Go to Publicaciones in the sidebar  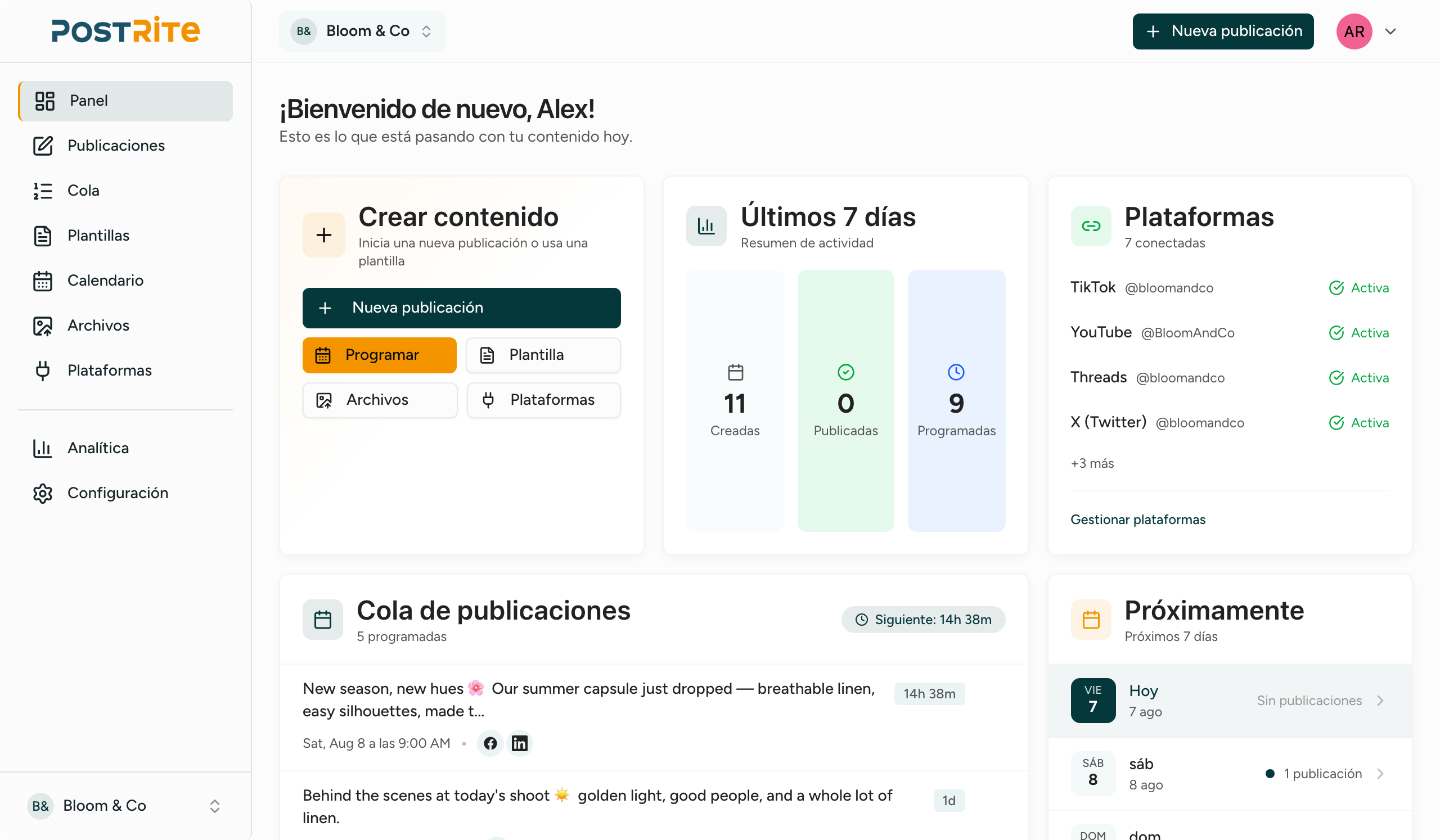click(x=125, y=146)
